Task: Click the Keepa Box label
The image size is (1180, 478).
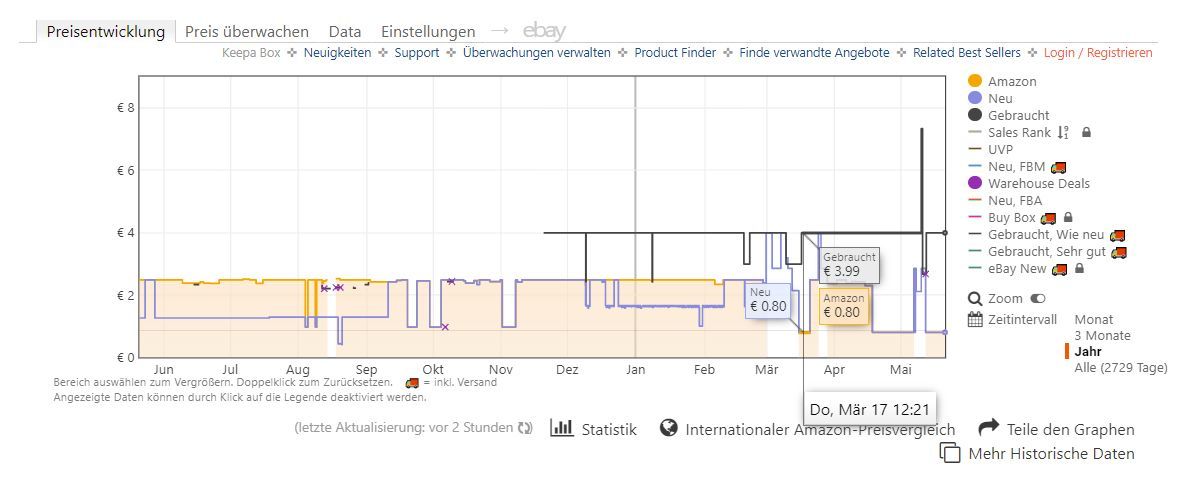Action: 251,53
